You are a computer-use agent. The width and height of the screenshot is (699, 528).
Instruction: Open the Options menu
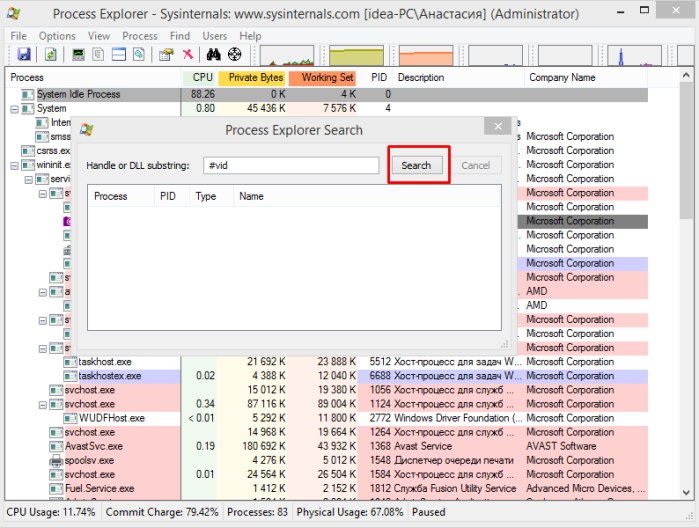point(57,36)
